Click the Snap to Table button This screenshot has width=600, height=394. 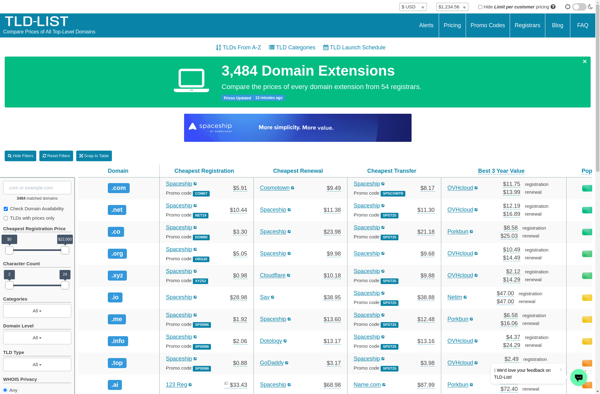(94, 156)
